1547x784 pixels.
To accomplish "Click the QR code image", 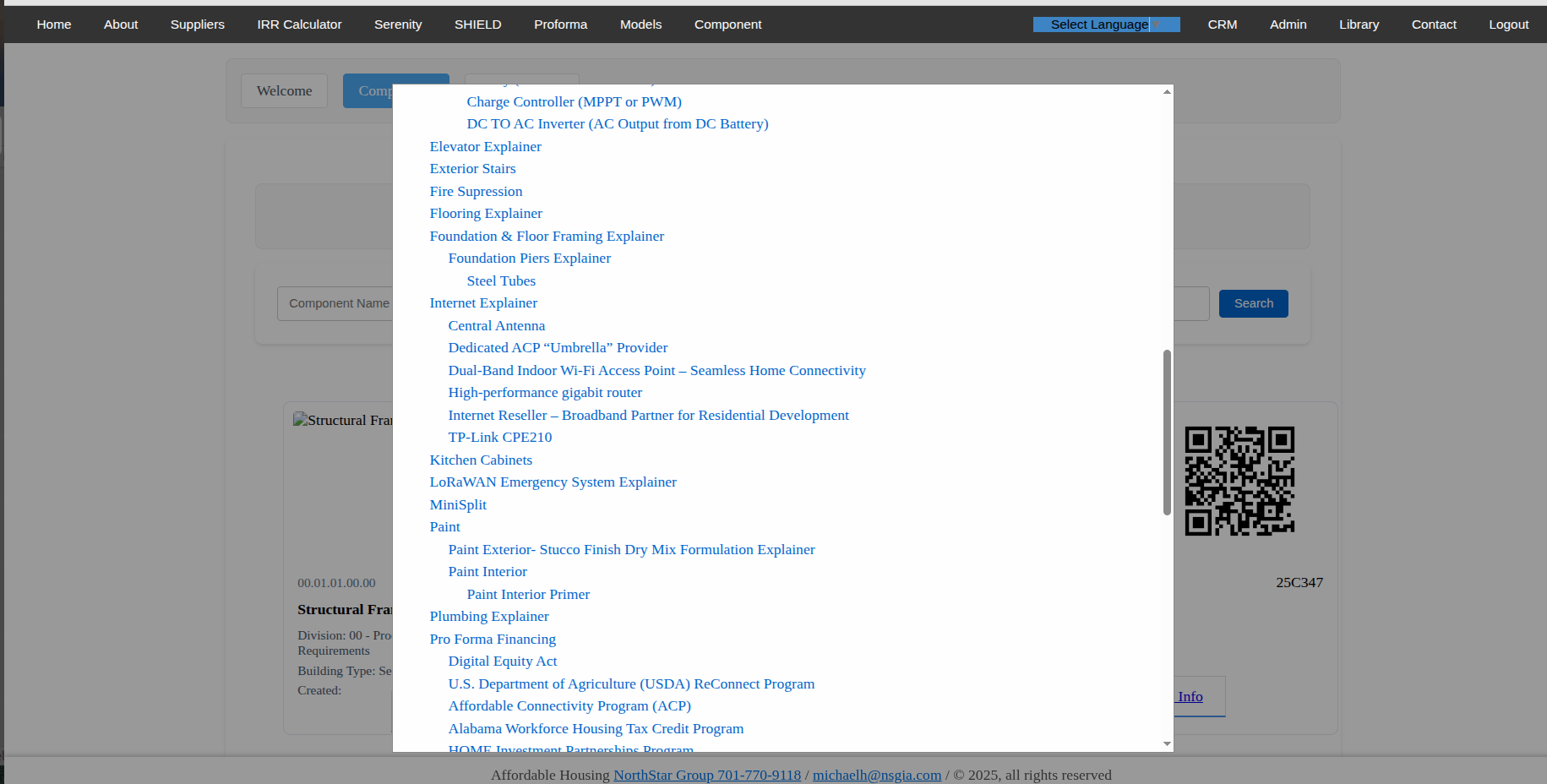I will pyautogui.click(x=1239, y=481).
